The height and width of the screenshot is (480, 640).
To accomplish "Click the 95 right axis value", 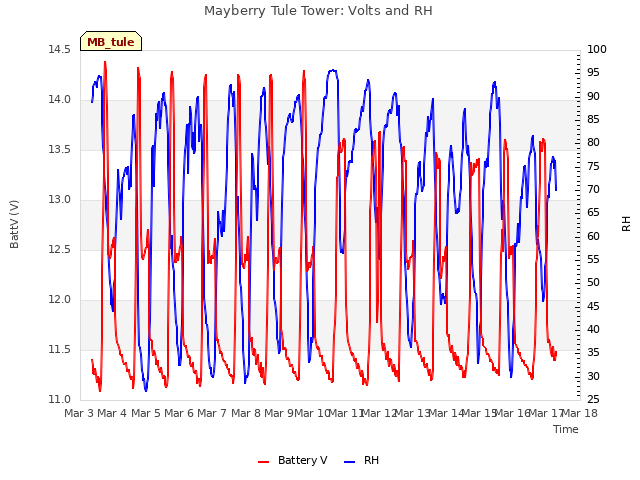I will [x=593, y=73].
